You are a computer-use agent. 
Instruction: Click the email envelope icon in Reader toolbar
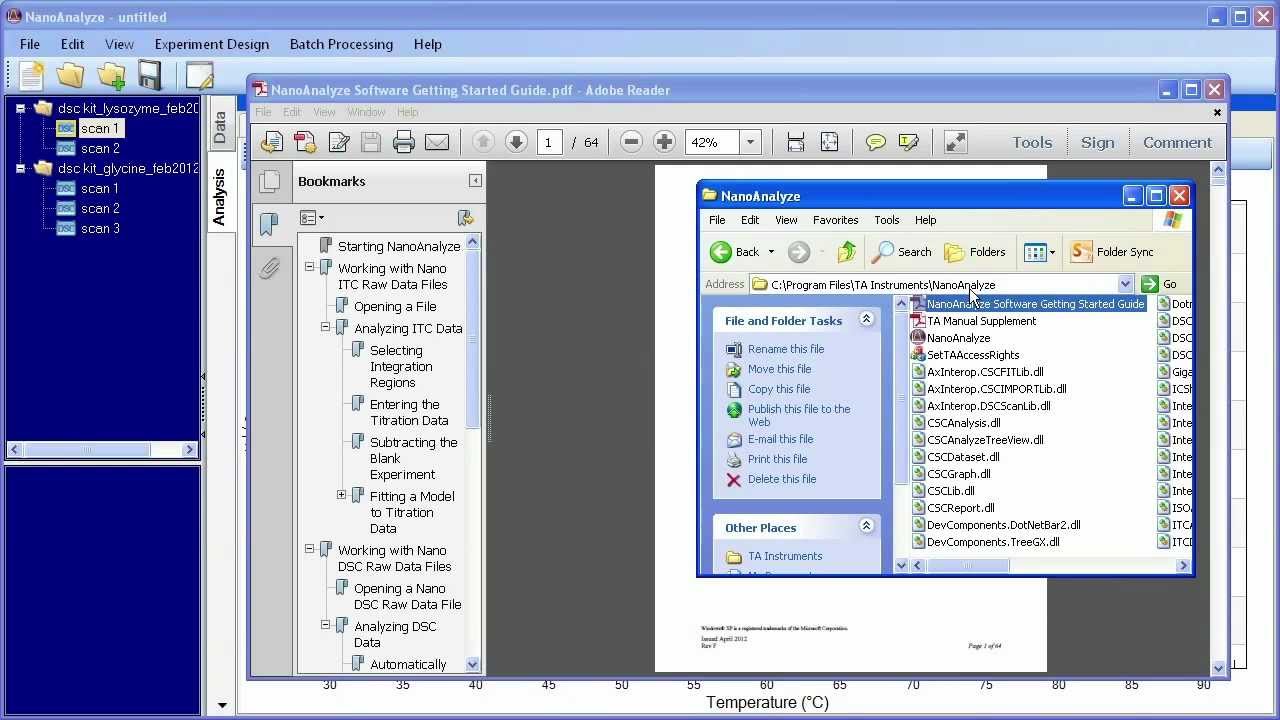click(437, 143)
